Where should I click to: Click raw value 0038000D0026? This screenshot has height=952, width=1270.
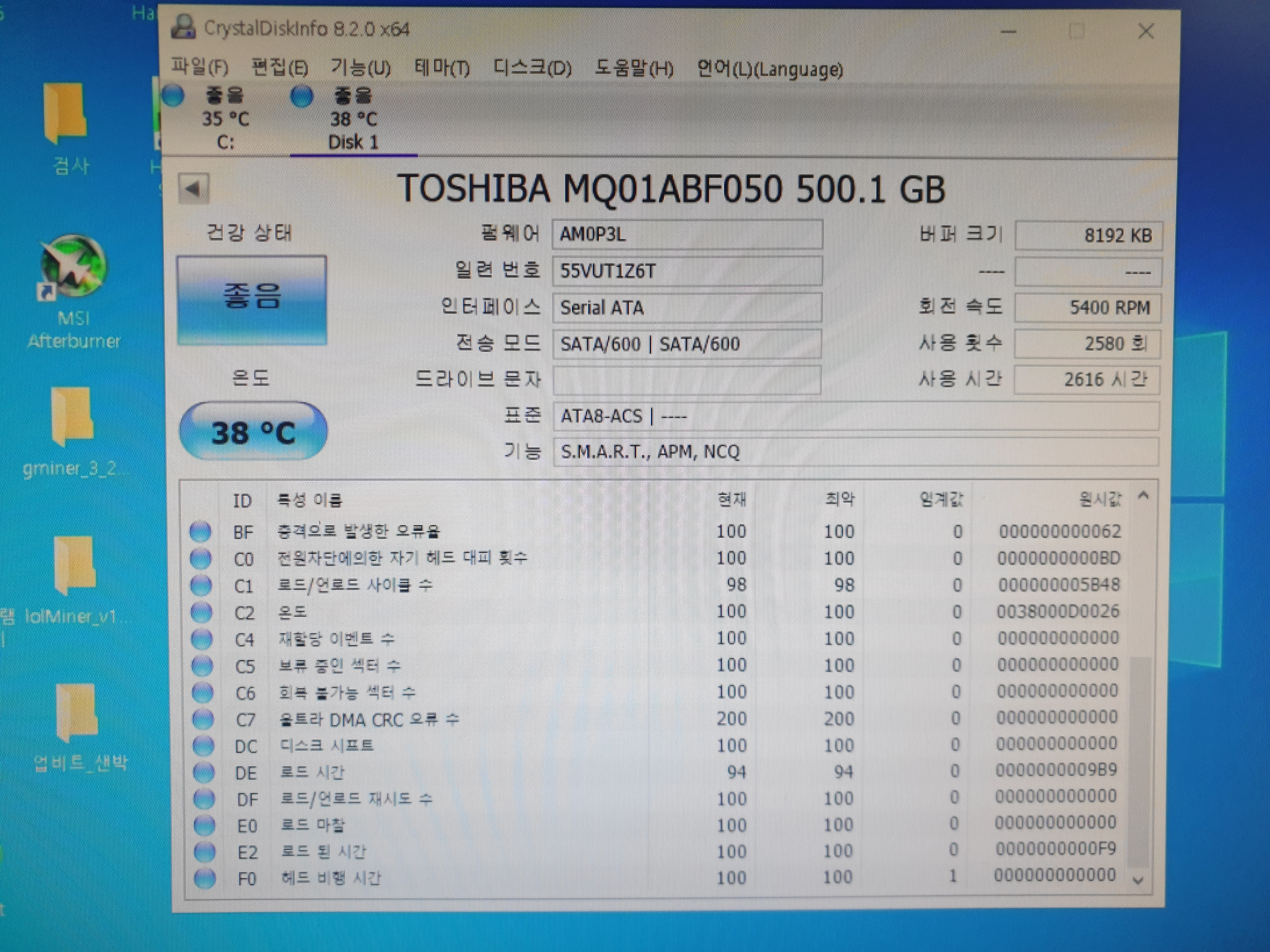click(1058, 612)
